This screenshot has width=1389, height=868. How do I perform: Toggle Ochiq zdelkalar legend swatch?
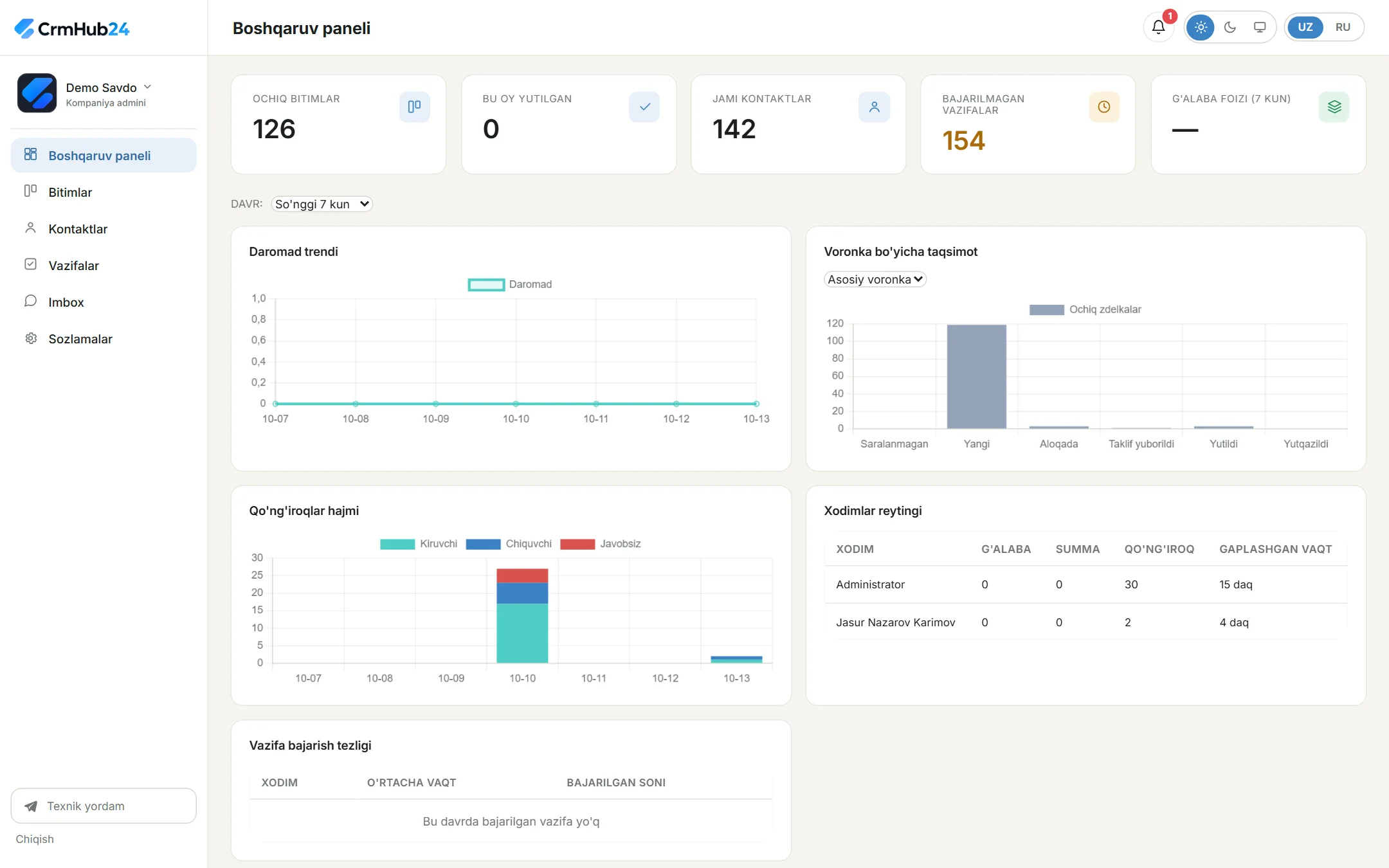pos(1046,309)
